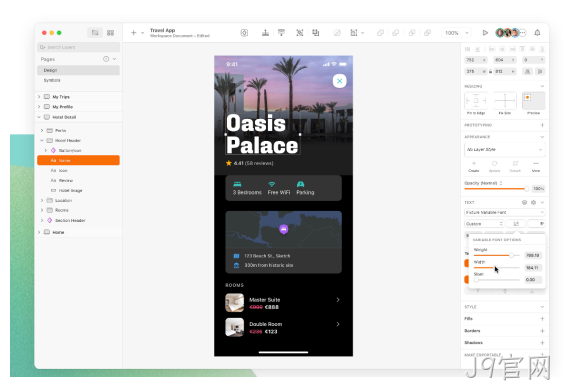Switch to components grid view in sidebar
Screen dimensions: 564x391
(x=110, y=33)
